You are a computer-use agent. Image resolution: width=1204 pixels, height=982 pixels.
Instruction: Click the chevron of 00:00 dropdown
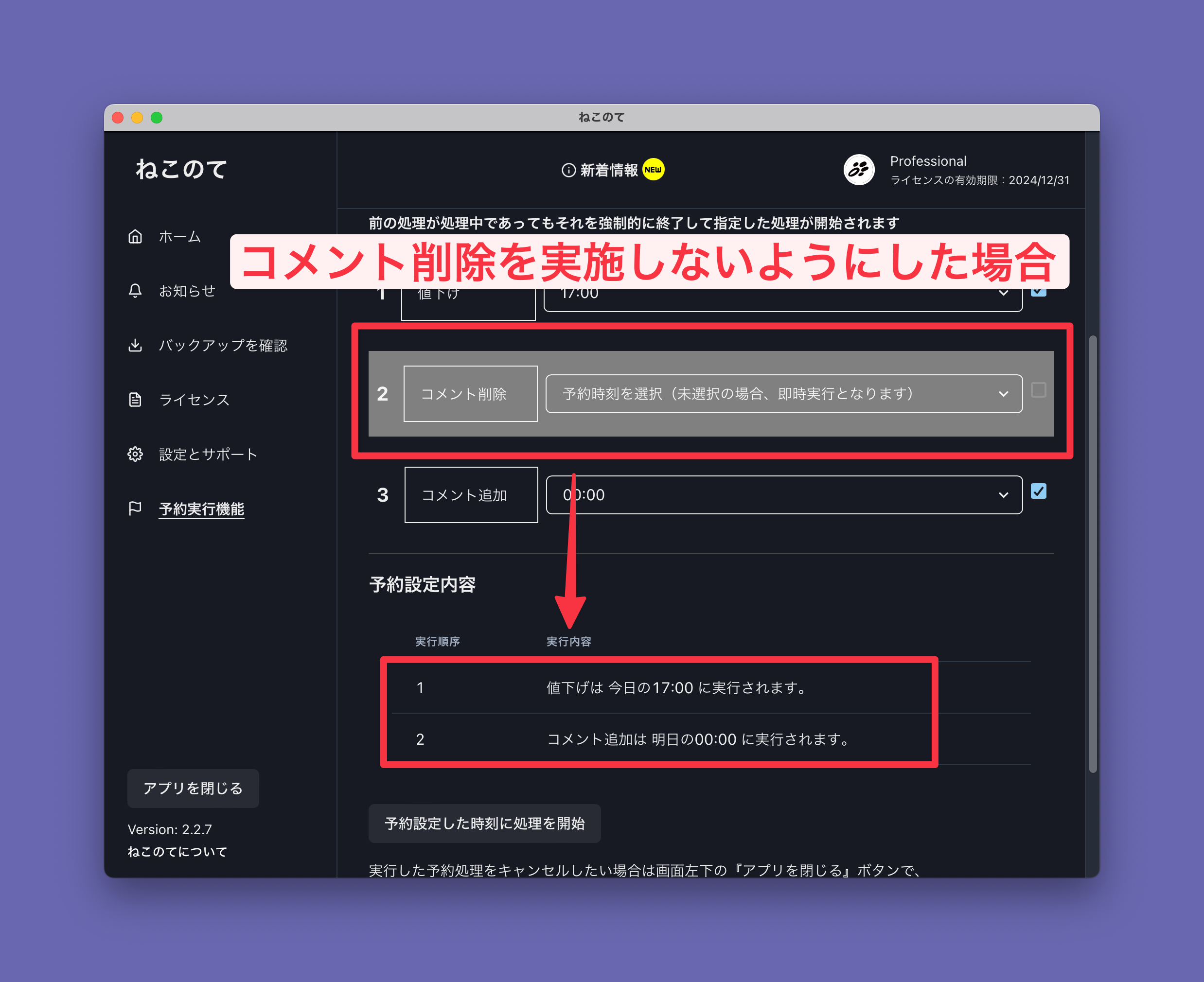(1004, 495)
